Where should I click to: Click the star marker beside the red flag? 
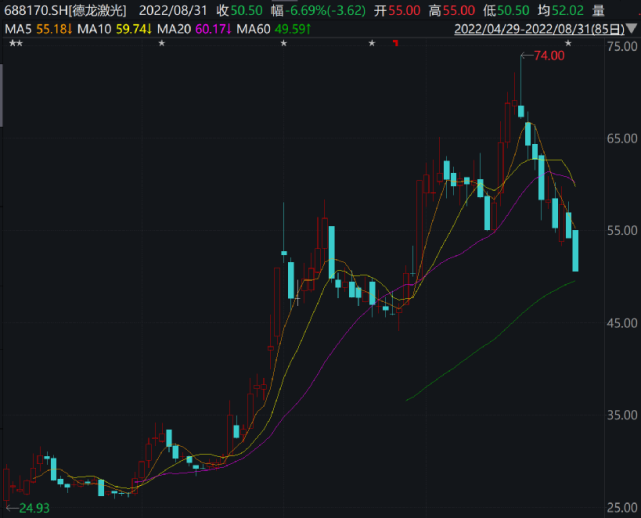click(372, 44)
